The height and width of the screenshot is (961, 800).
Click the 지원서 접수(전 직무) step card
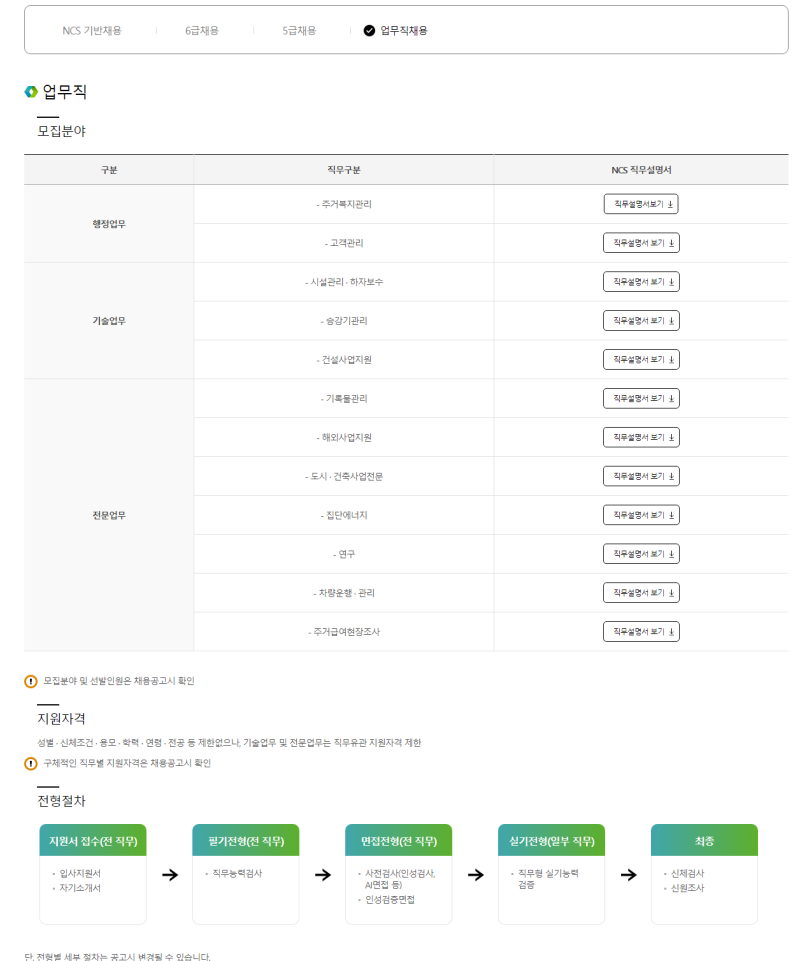click(93, 873)
